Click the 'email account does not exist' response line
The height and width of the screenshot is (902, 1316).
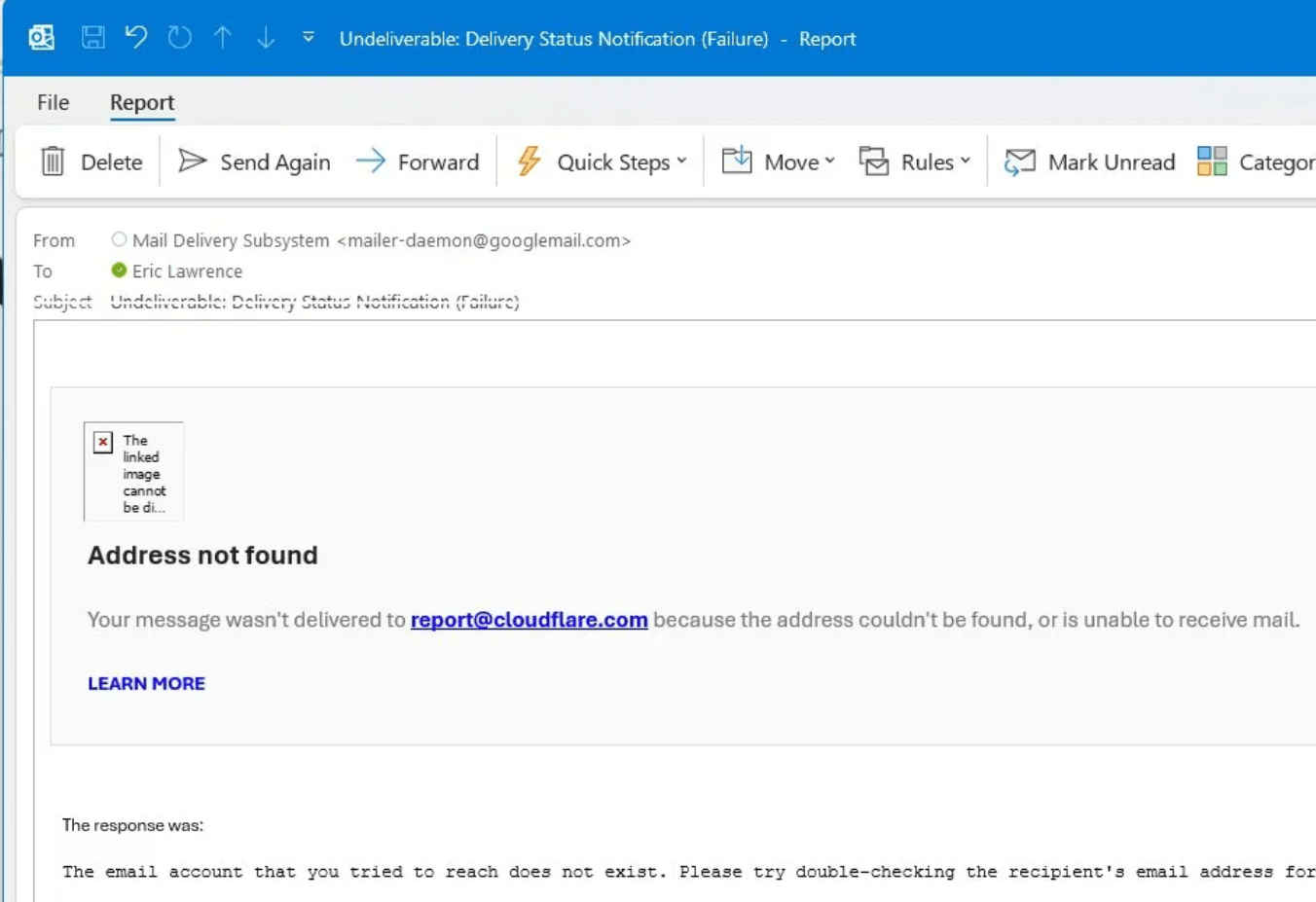point(689,872)
